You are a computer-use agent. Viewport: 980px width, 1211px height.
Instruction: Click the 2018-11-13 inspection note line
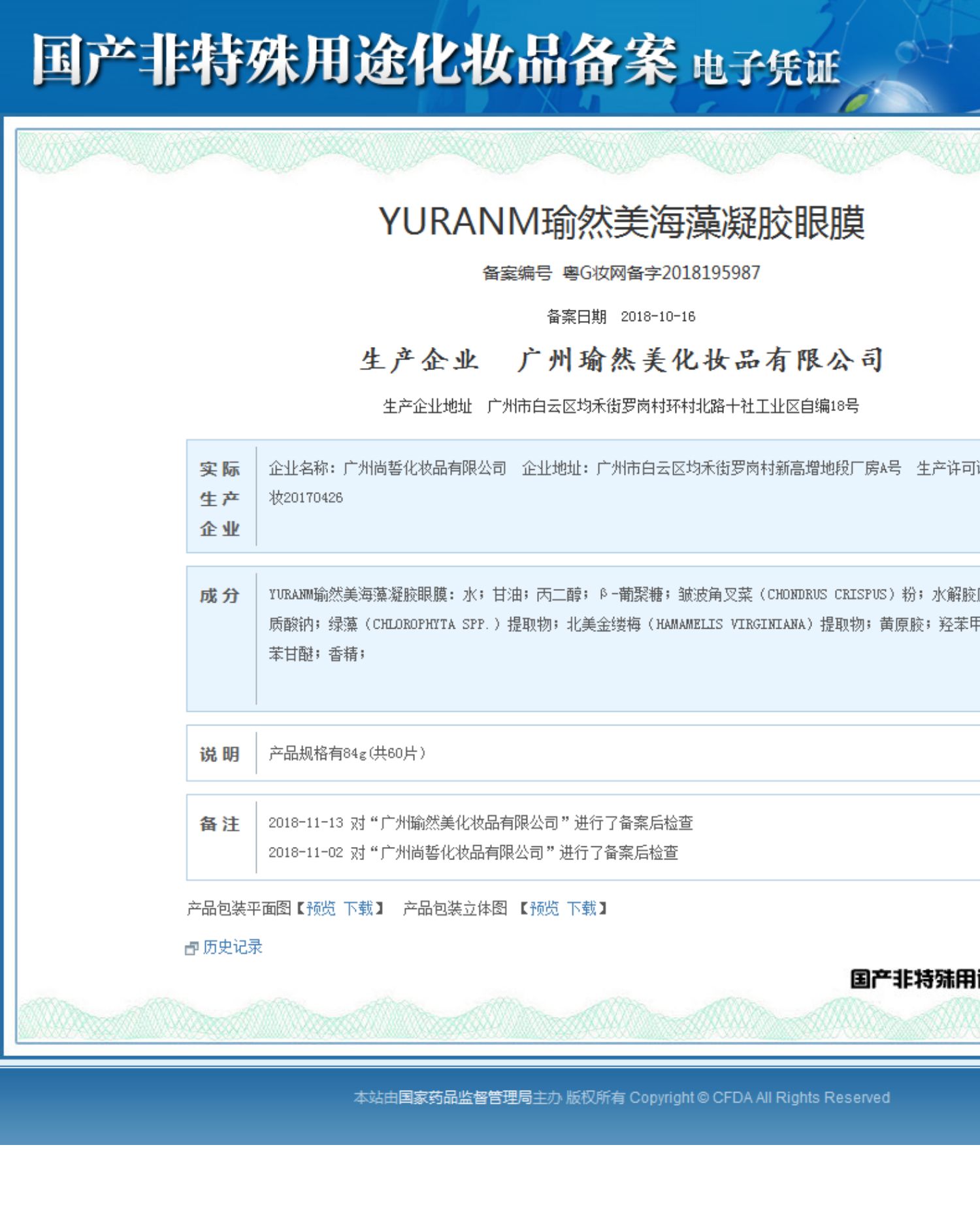[481, 823]
